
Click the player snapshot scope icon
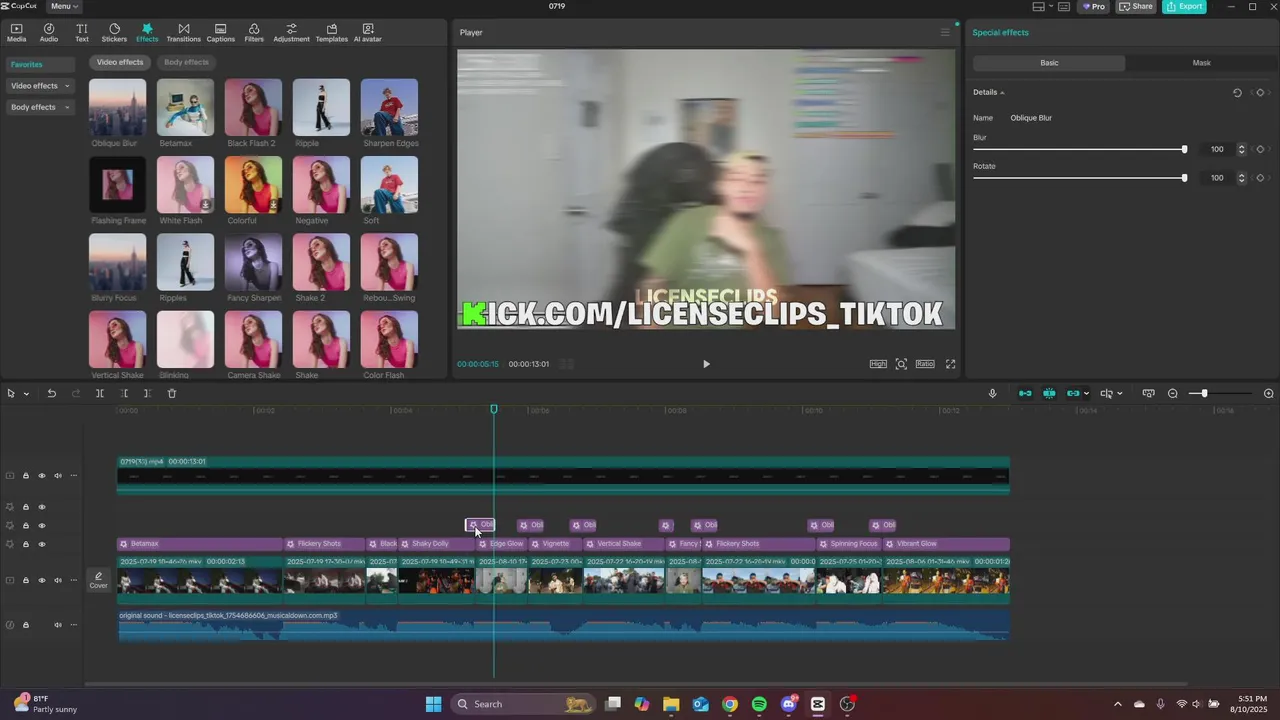[x=901, y=364]
